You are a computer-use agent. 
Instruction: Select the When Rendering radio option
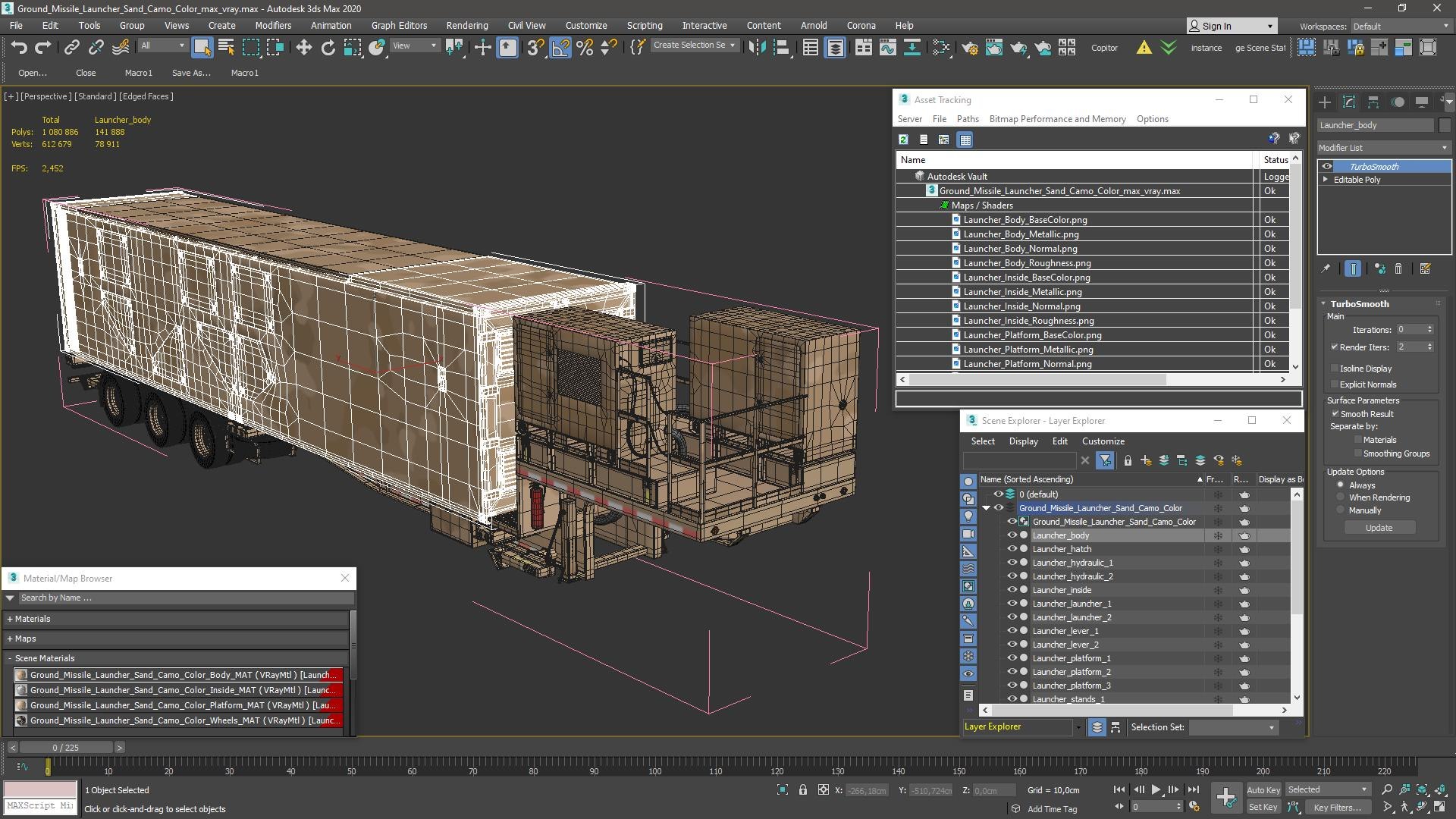(1340, 497)
